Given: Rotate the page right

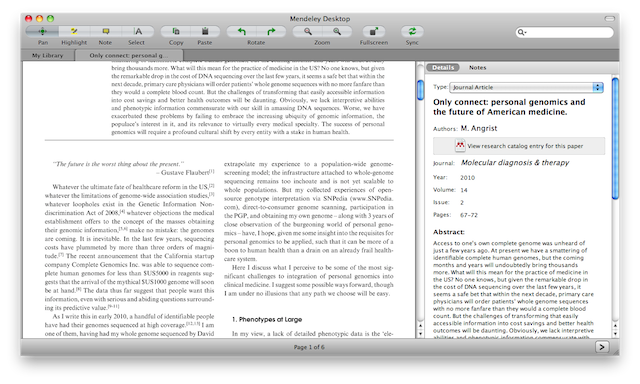Looking at the screenshot, I should 271,31.
